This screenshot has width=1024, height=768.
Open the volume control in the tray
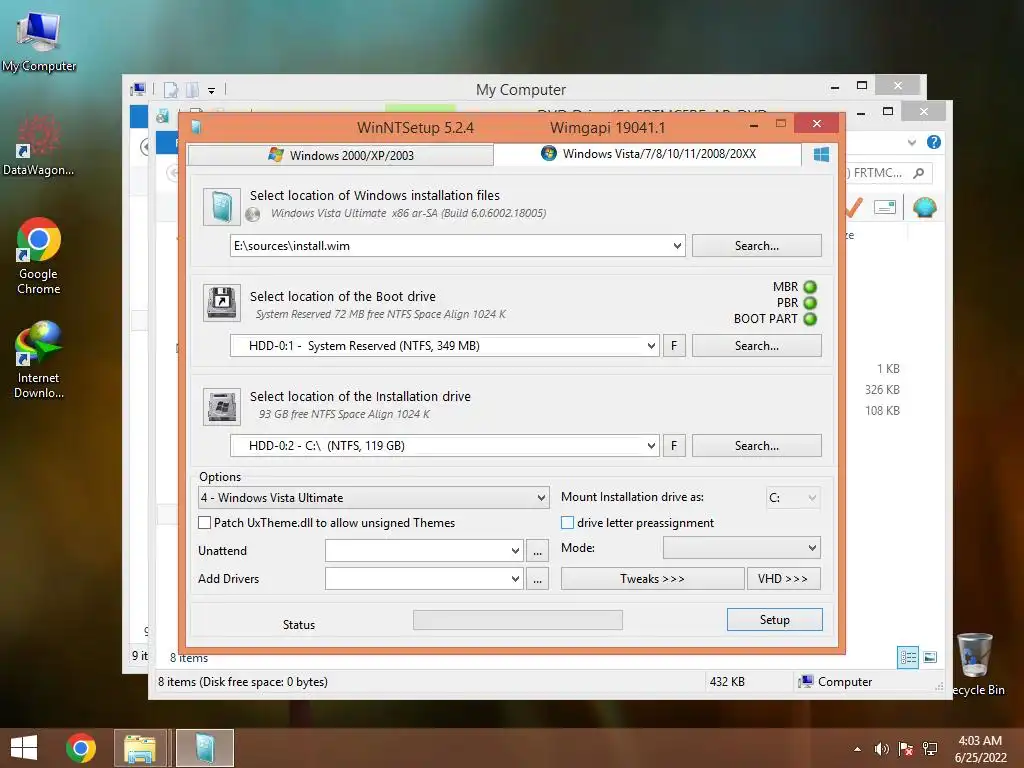(x=882, y=748)
